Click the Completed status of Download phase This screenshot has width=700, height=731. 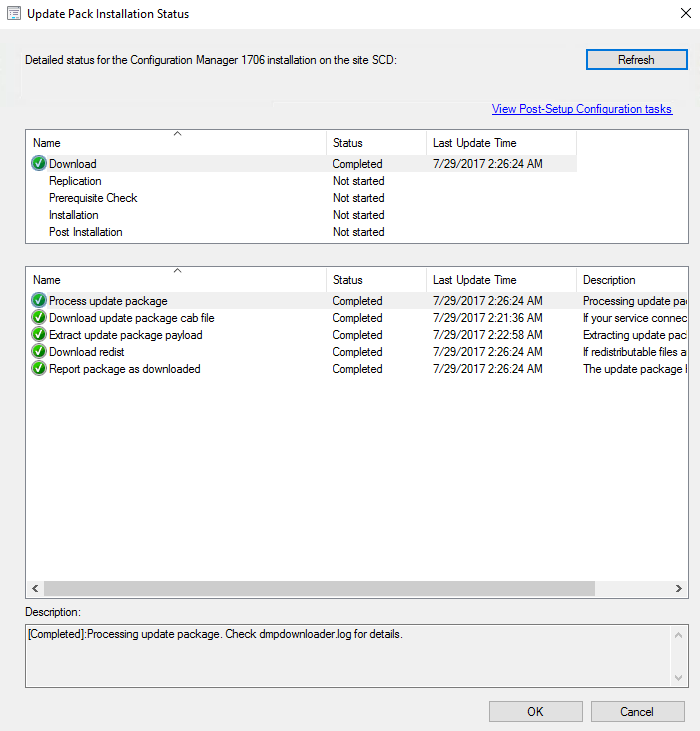click(357, 164)
